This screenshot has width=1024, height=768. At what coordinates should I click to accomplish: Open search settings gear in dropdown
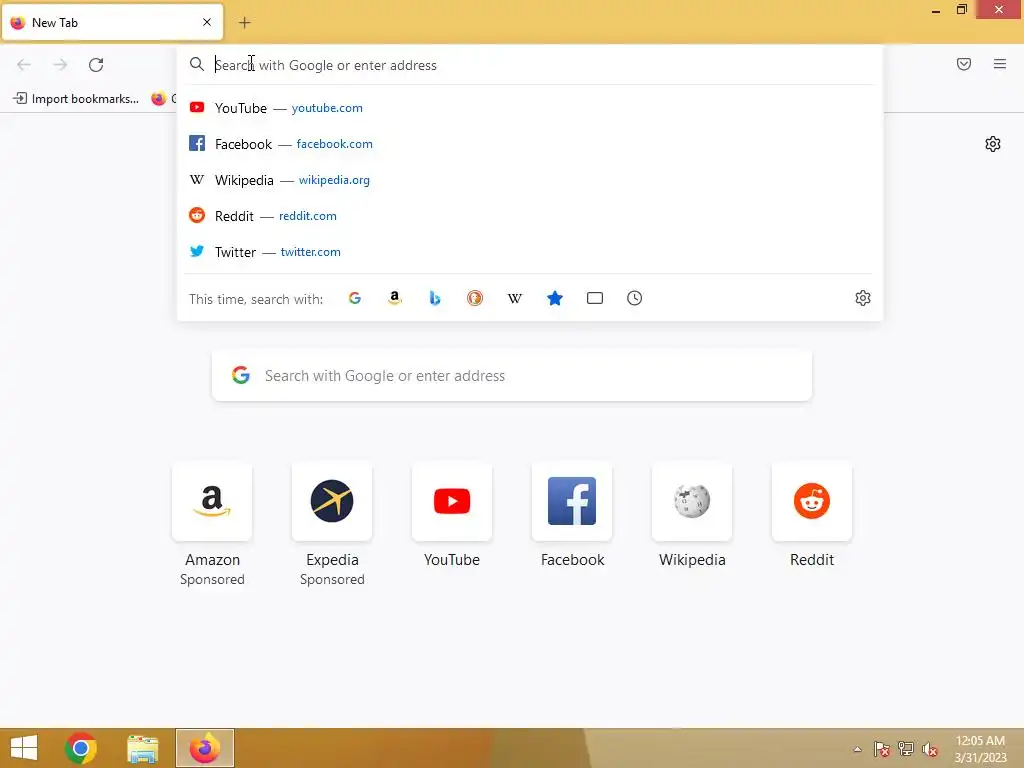[x=863, y=298]
